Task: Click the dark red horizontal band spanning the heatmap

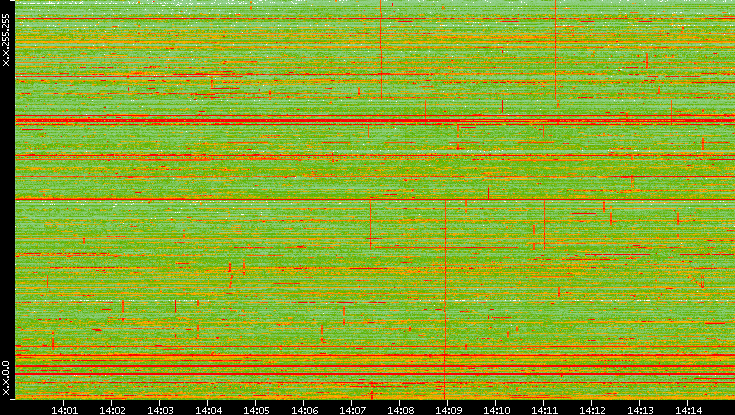Action: (x=370, y=121)
